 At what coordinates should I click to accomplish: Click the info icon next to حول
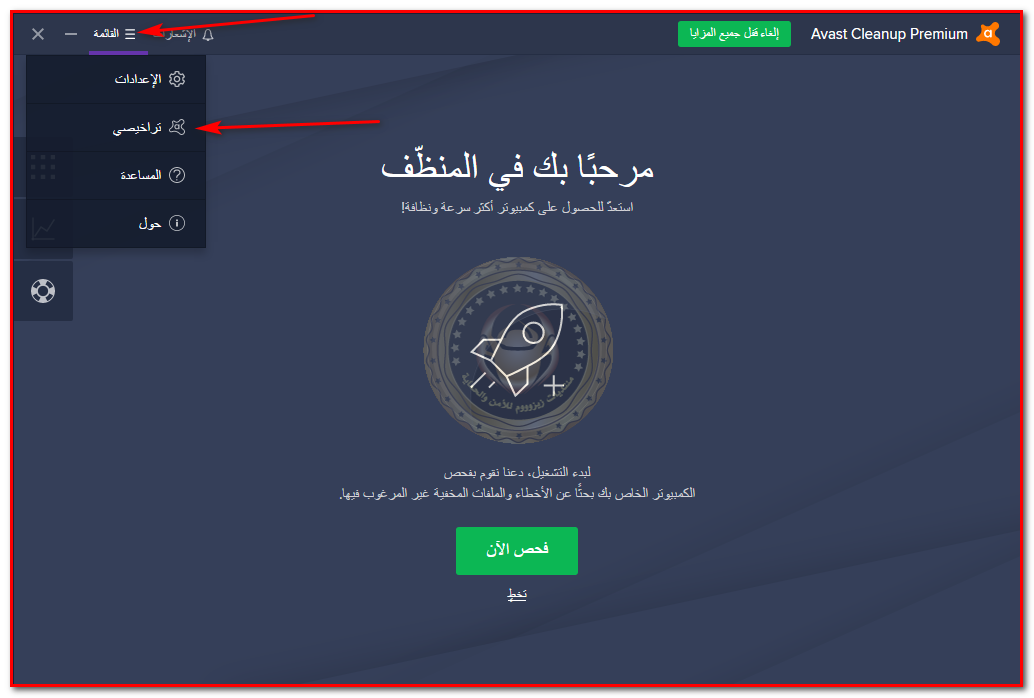(177, 223)
